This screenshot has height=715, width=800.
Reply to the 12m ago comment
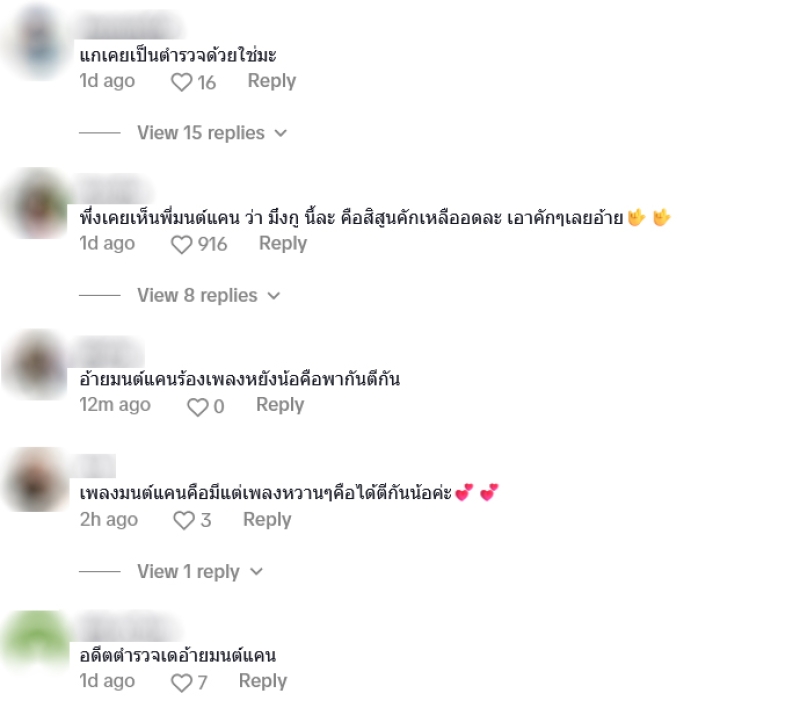coord(280,405)
